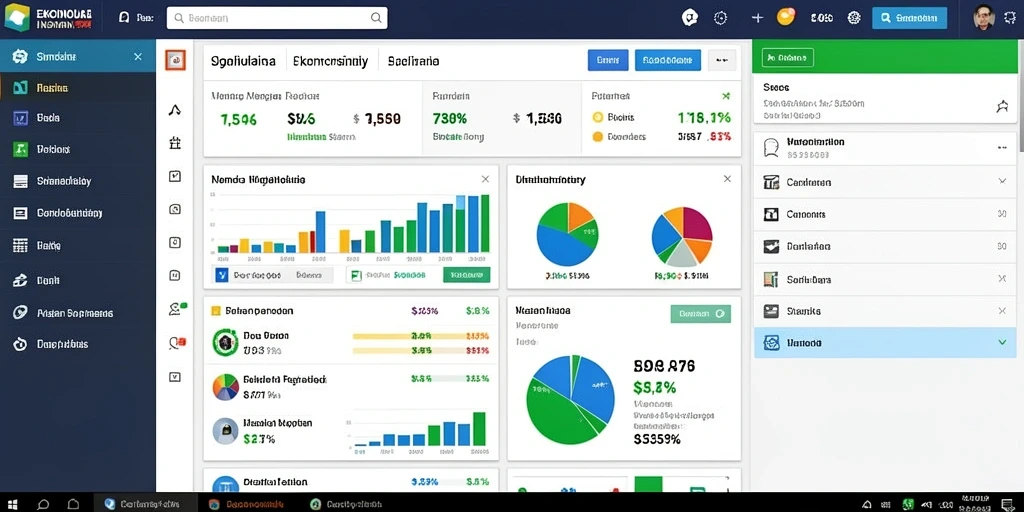Image resolution: width=1024 pixels, height=512 pixels.
Task: Collapse the highlighted blue row's green chevron
Action: pyautogui.click(x=1002, y=342)
